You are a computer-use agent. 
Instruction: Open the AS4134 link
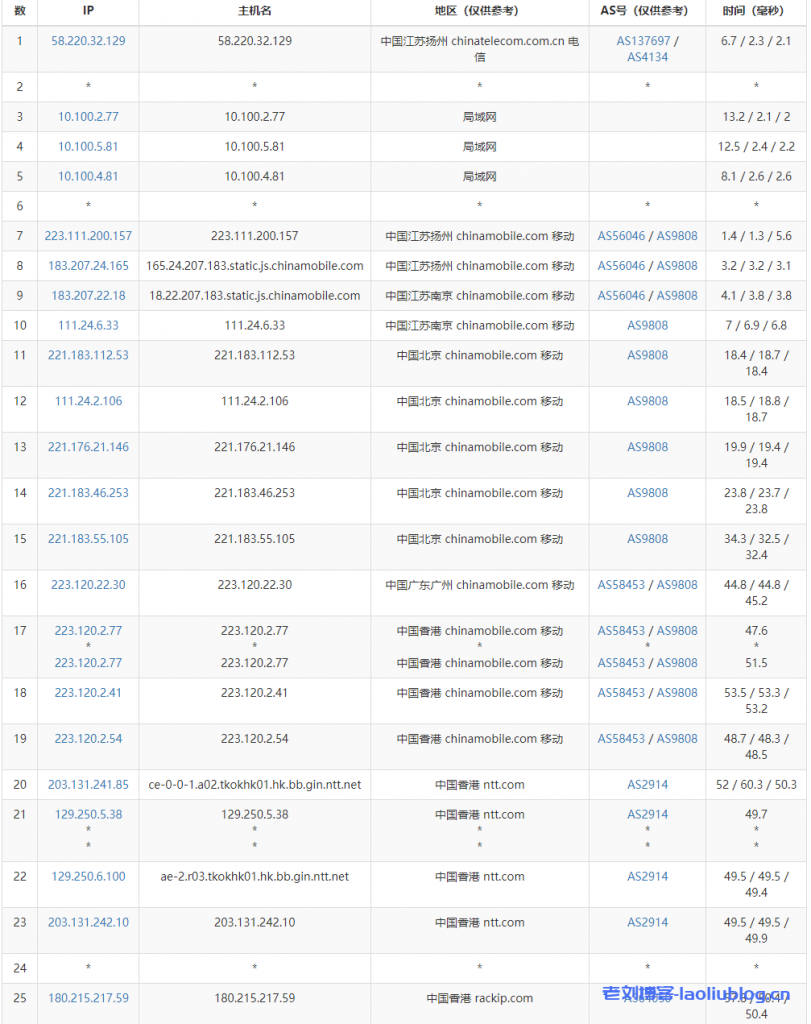[647, 57]
